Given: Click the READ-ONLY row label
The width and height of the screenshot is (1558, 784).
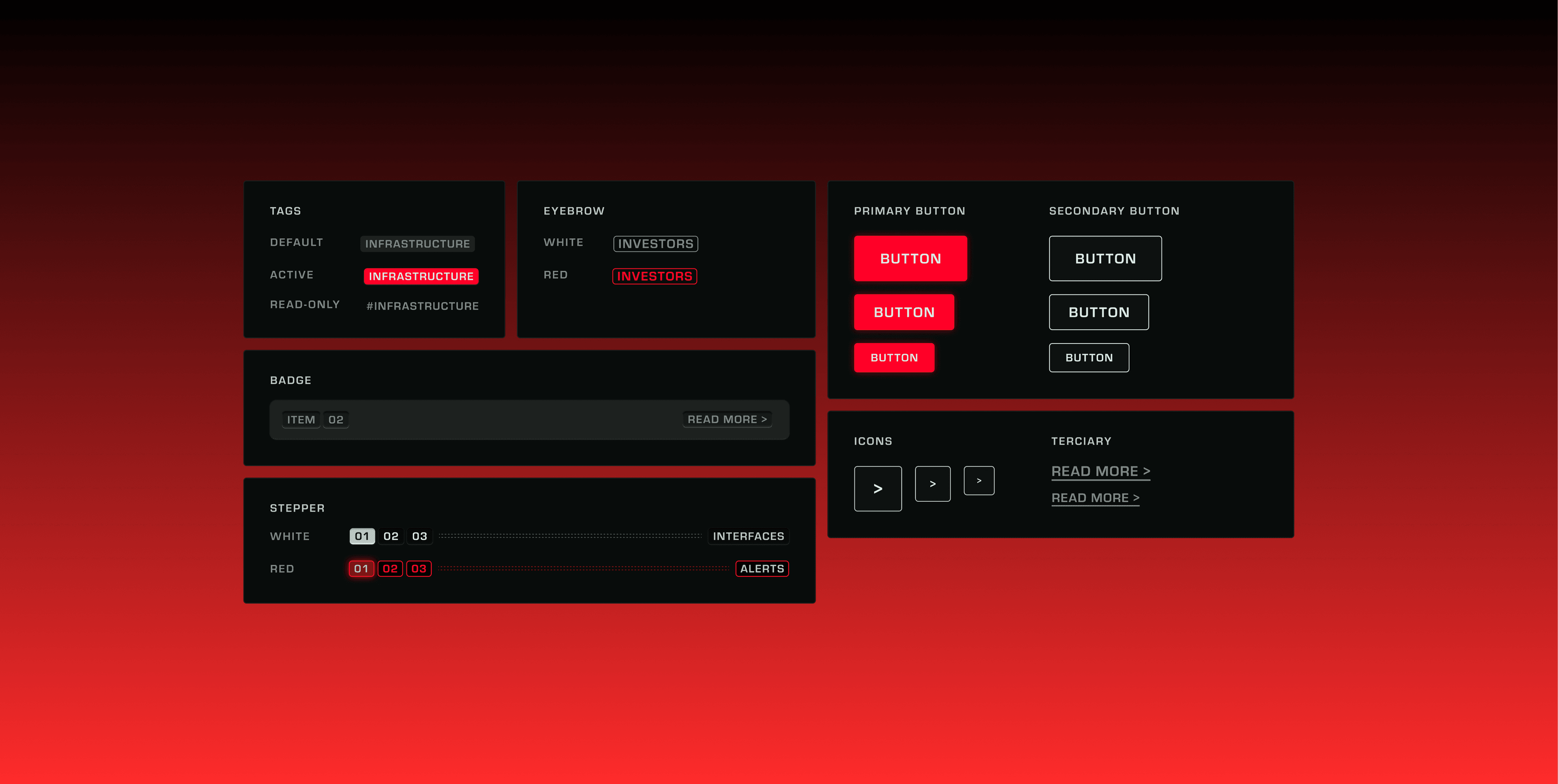Looking at the screenshot, I should tap(305, 305).
